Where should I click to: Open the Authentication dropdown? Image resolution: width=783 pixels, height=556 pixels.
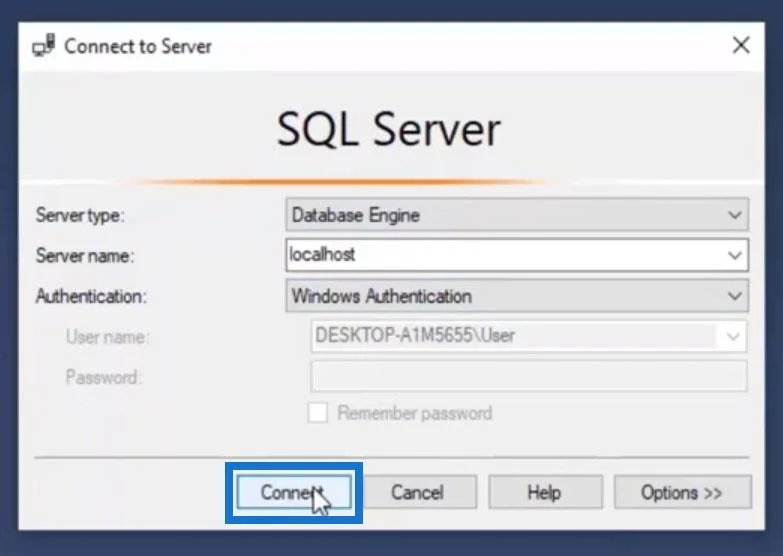(517, 296)
